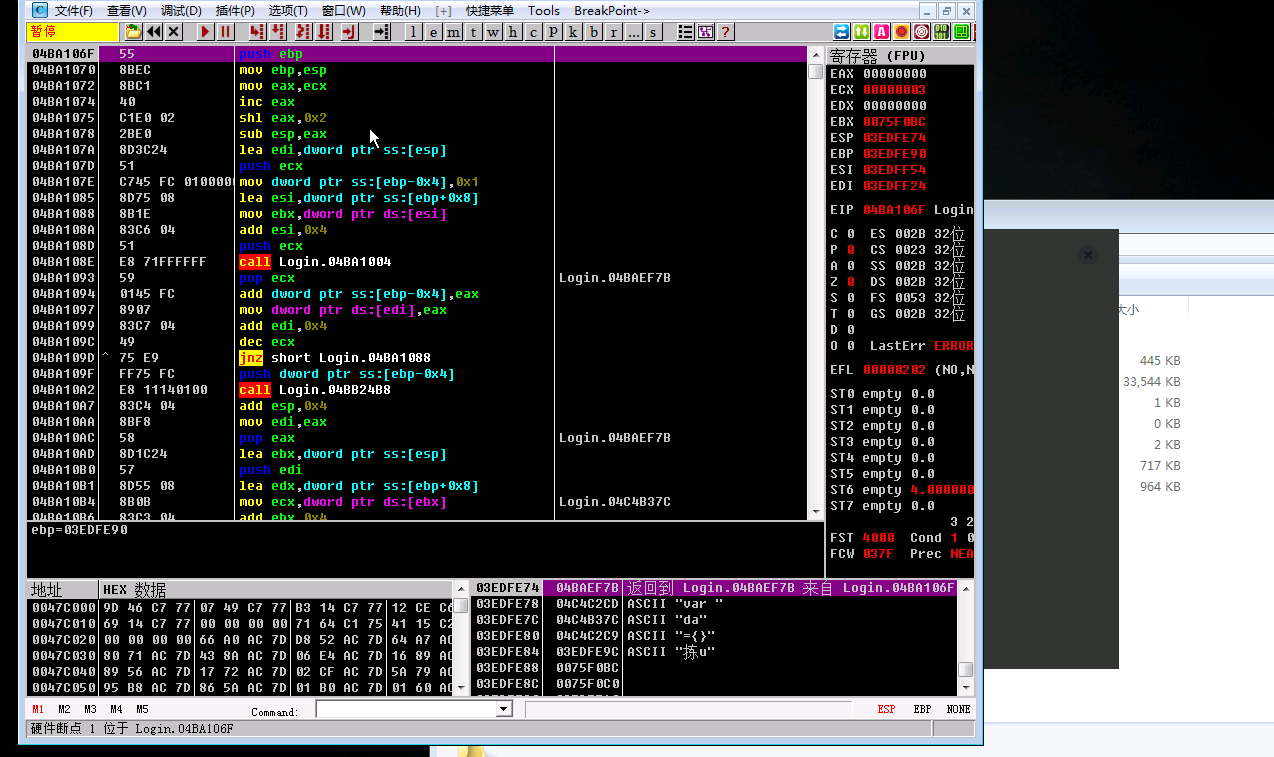1274x757 pixels.
Task: Click inside the Command text input field
Action: pyautogui.click(x=405, y=709)
